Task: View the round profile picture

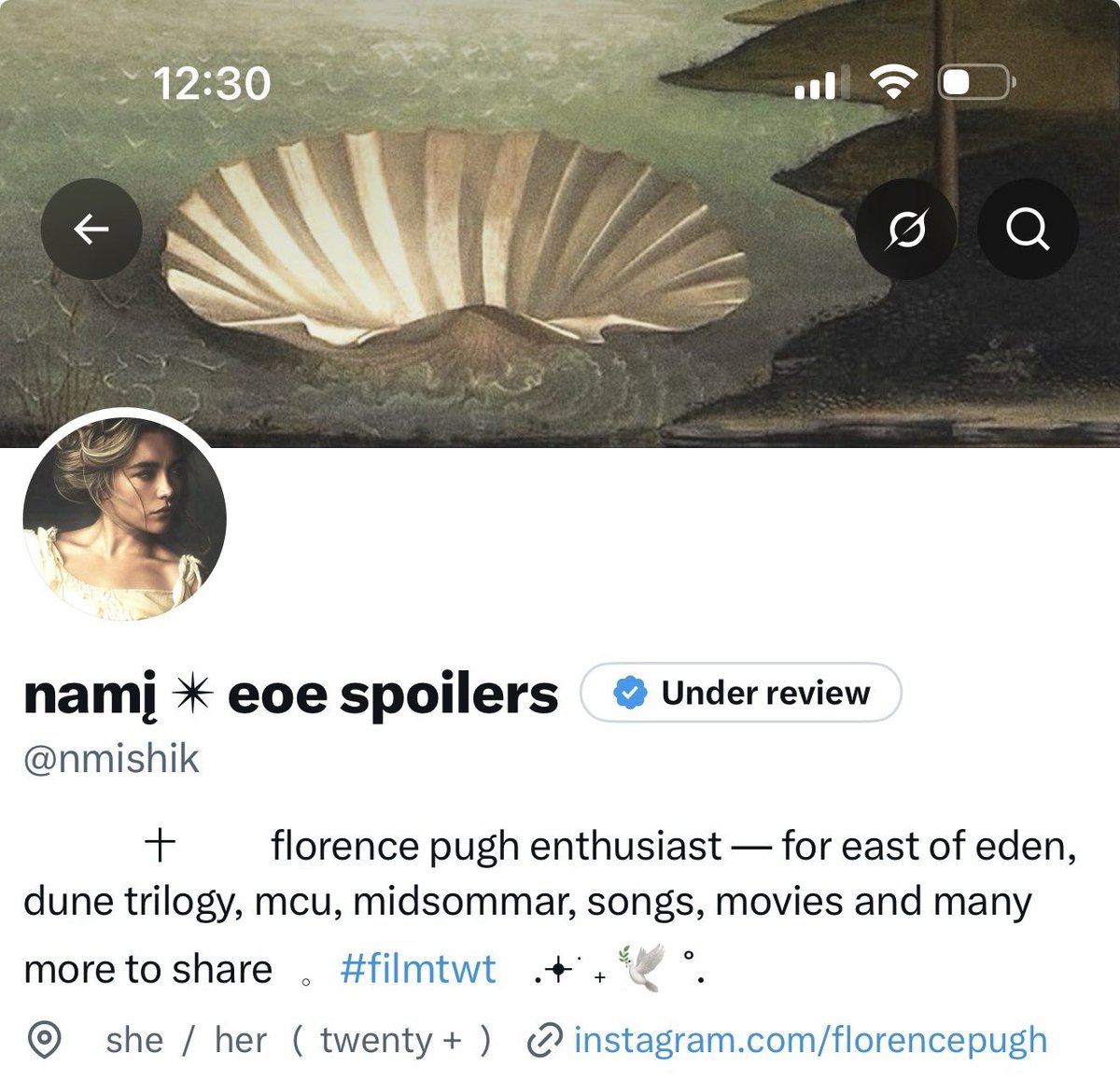Action: 125,511
